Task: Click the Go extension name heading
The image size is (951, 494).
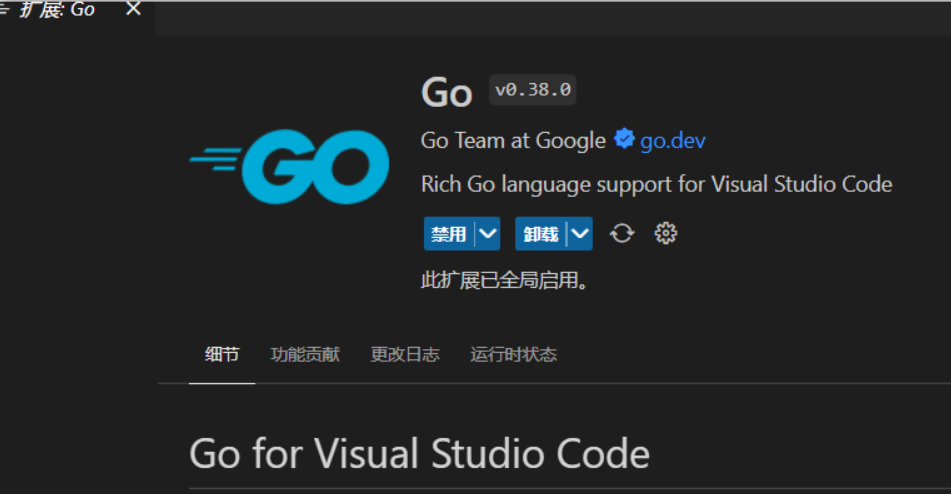Action: pos(446,92)
